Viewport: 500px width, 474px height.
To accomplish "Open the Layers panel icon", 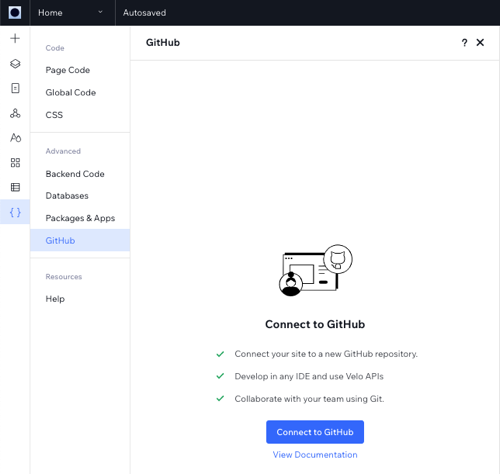I will [15, 63].
